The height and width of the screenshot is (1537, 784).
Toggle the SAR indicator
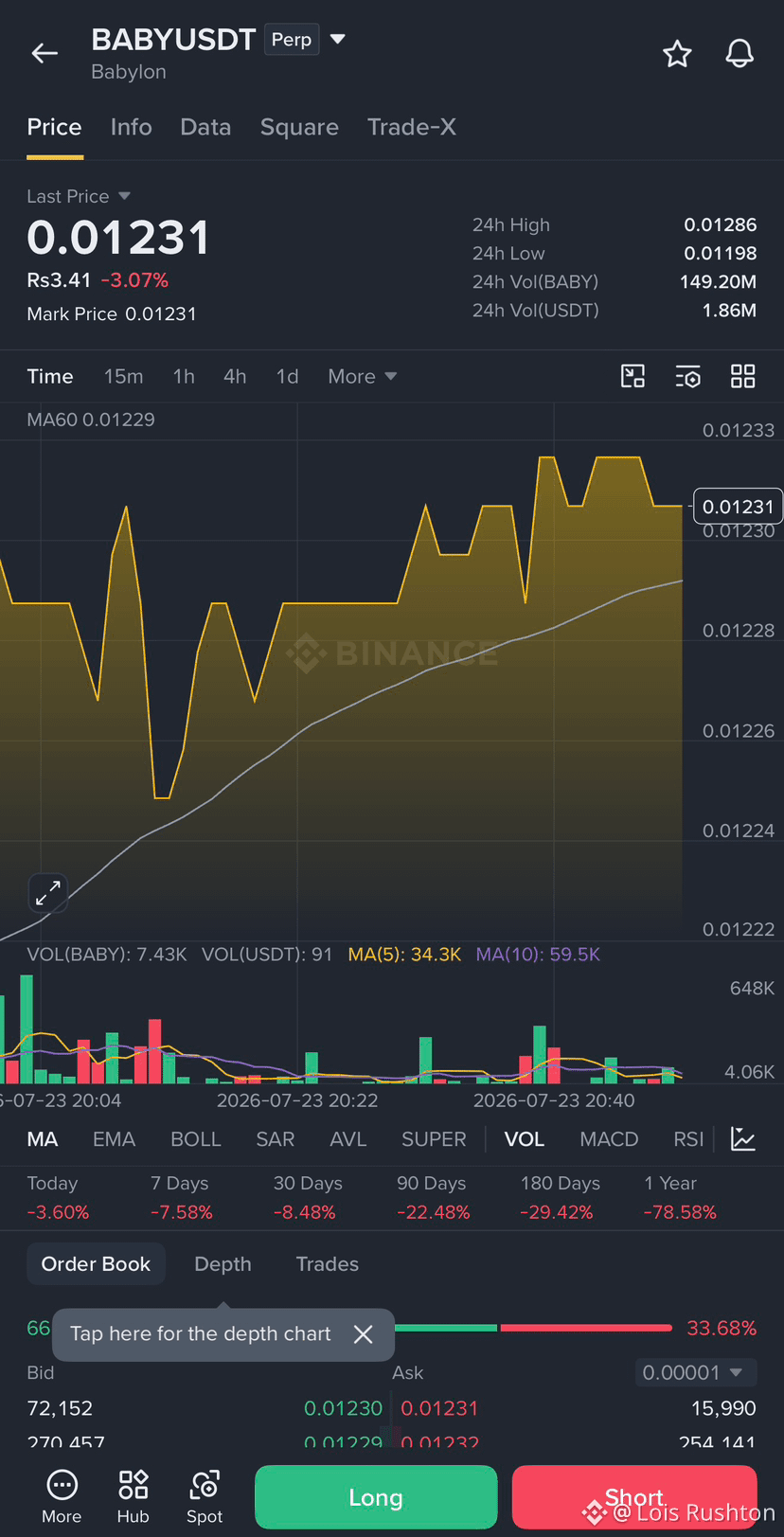tap(276, 1139)
